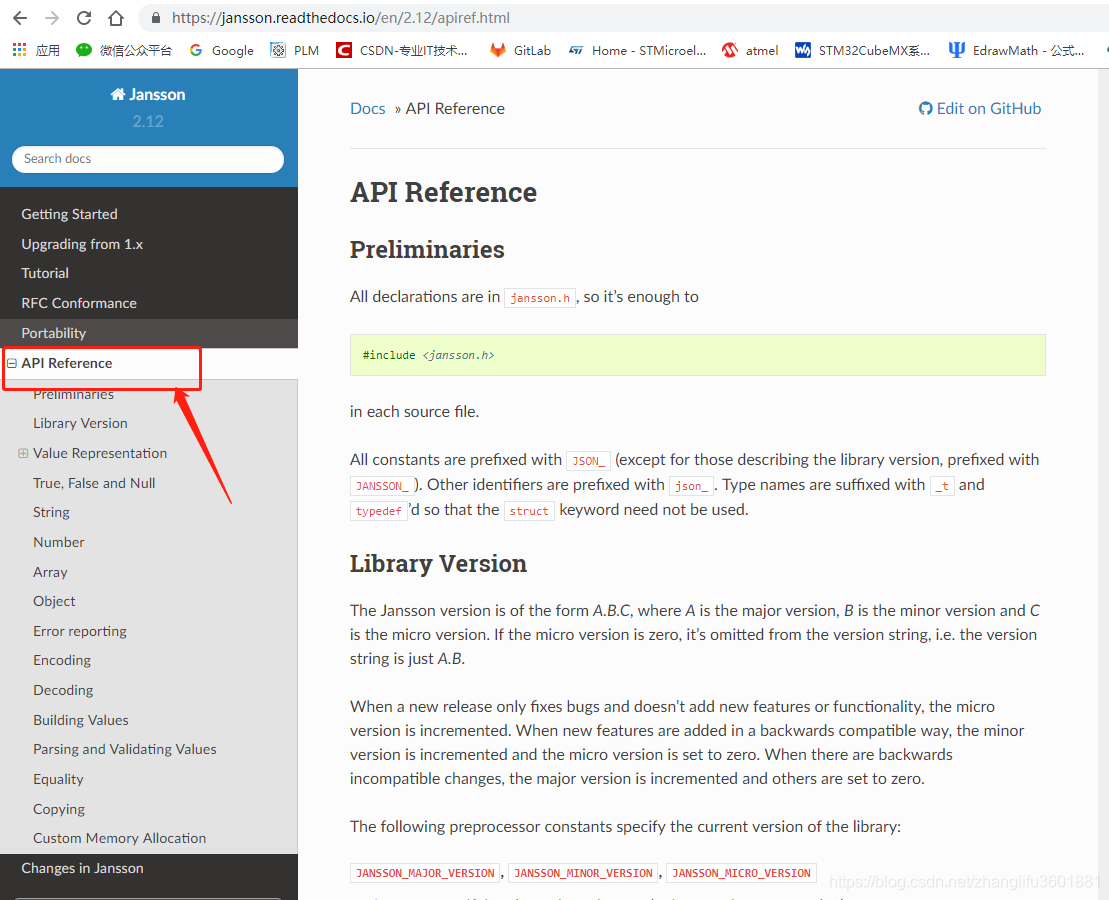Open the WeChat platform bookmark
This screenshot has width=1109, height=900.
point(124,50)
